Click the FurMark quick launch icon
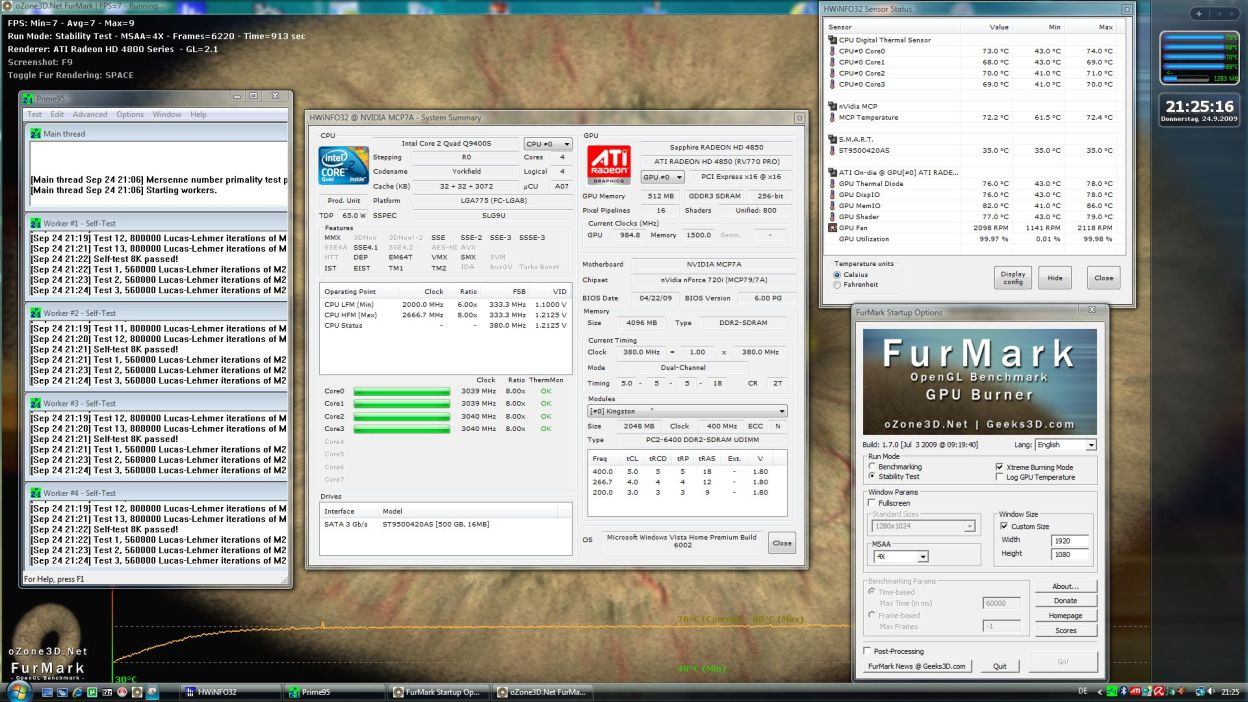The width and height of the screenshot is (1248, 702). coord(137,692)
